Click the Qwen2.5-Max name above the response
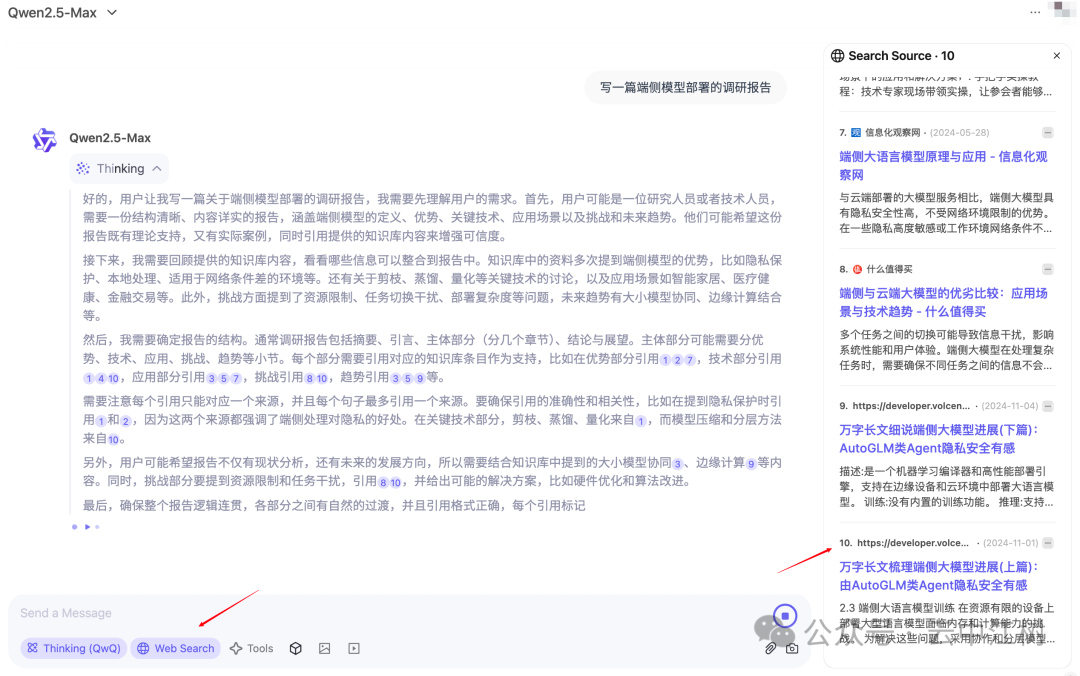1080x676 pixels. pyautogui.click(x=110, y=138)
